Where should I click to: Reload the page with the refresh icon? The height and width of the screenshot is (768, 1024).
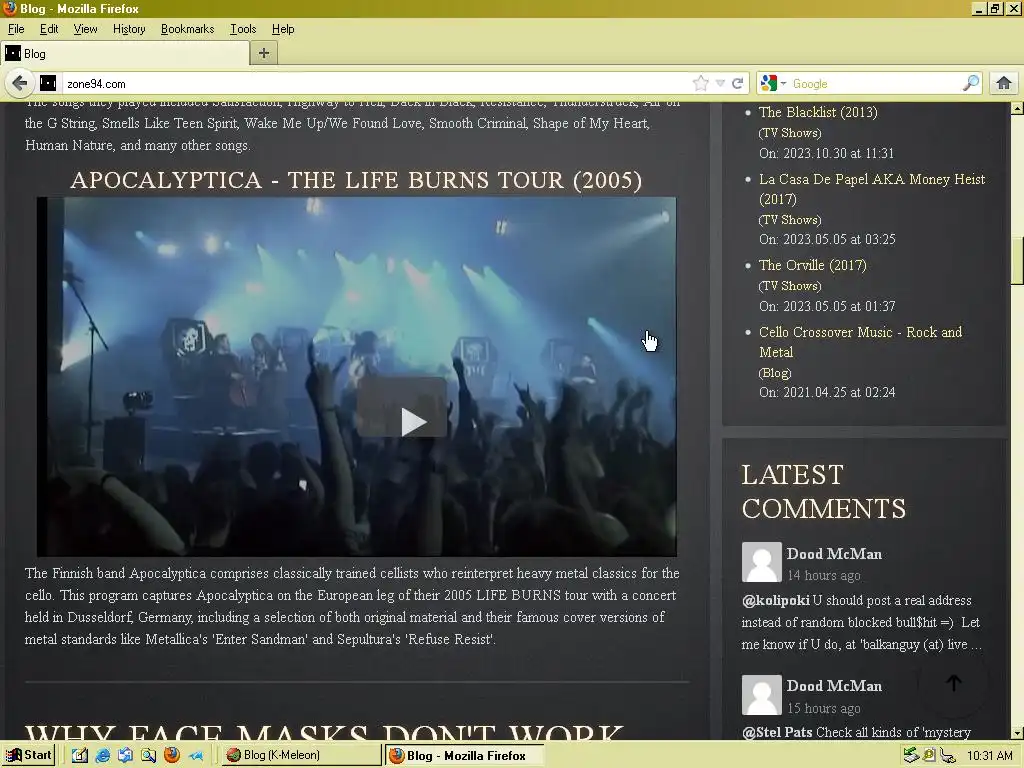[x=737, y=83]
